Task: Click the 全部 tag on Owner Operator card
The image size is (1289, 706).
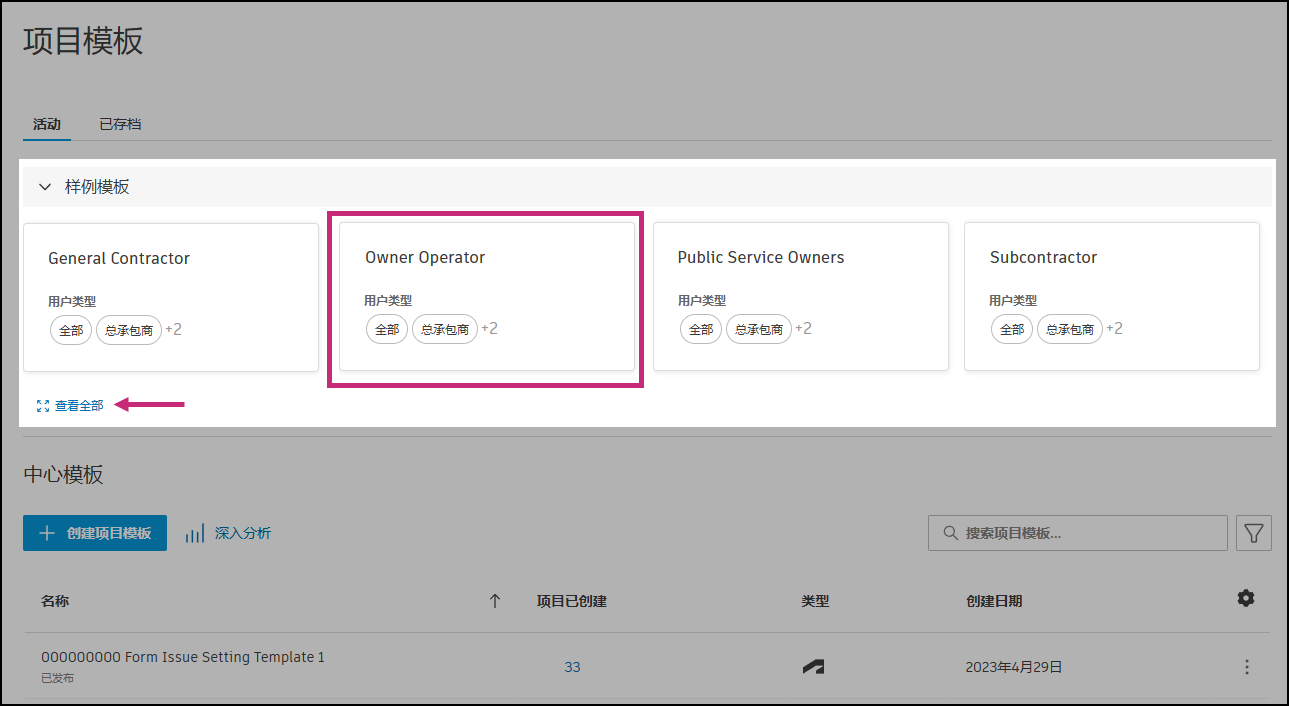Action: tap(387, 329)
